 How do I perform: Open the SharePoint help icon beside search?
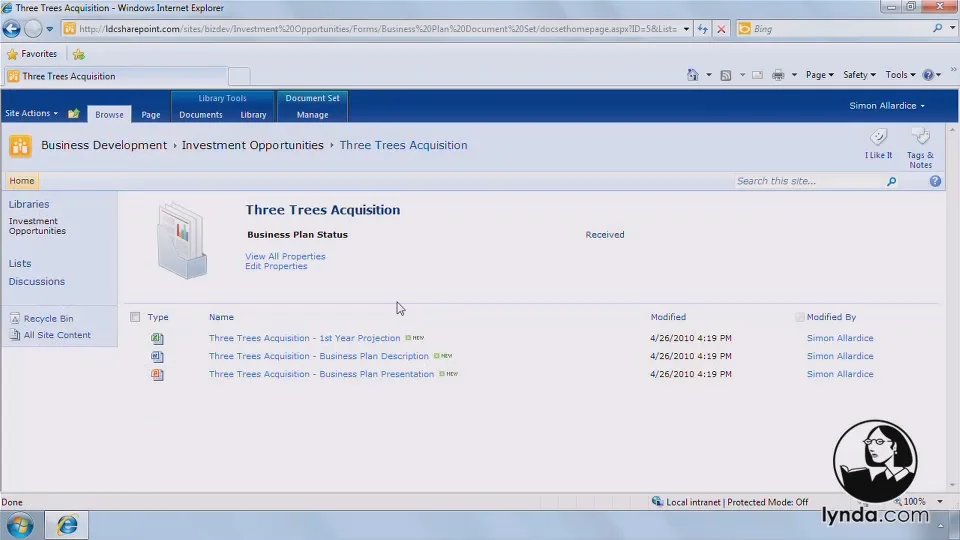point(935,181)
